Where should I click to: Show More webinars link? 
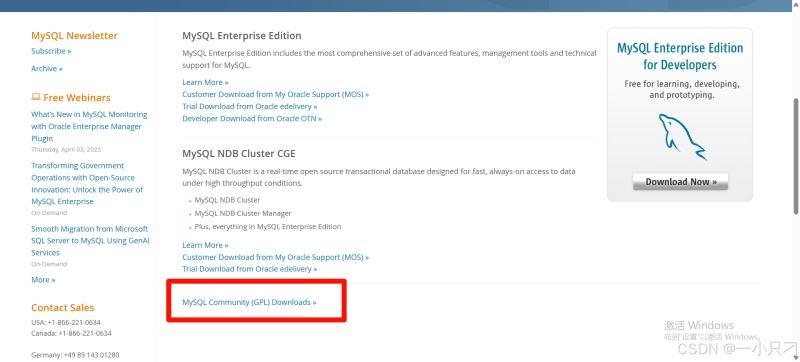click(43, 279)
